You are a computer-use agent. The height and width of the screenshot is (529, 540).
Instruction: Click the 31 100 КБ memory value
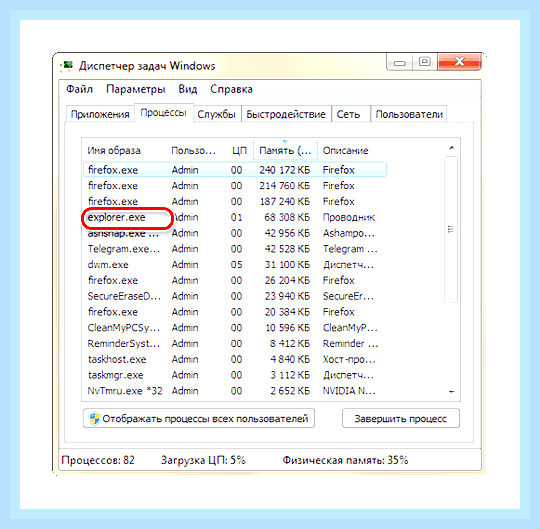coord(287,264)
